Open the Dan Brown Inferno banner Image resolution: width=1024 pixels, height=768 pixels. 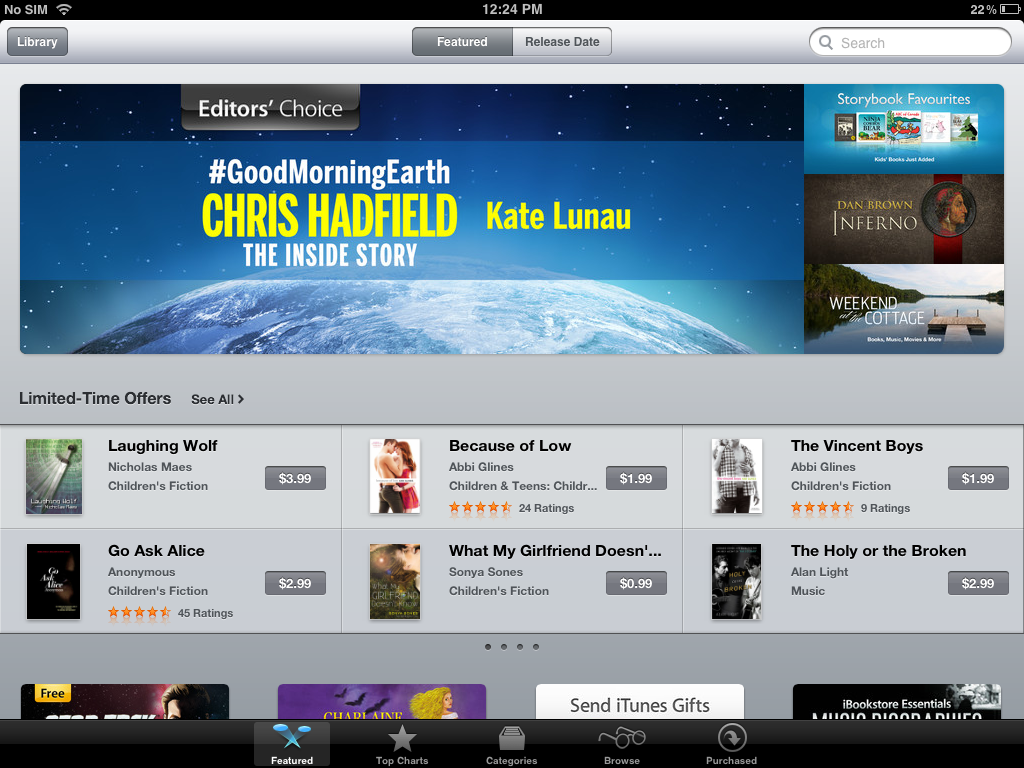coord(904,219)
